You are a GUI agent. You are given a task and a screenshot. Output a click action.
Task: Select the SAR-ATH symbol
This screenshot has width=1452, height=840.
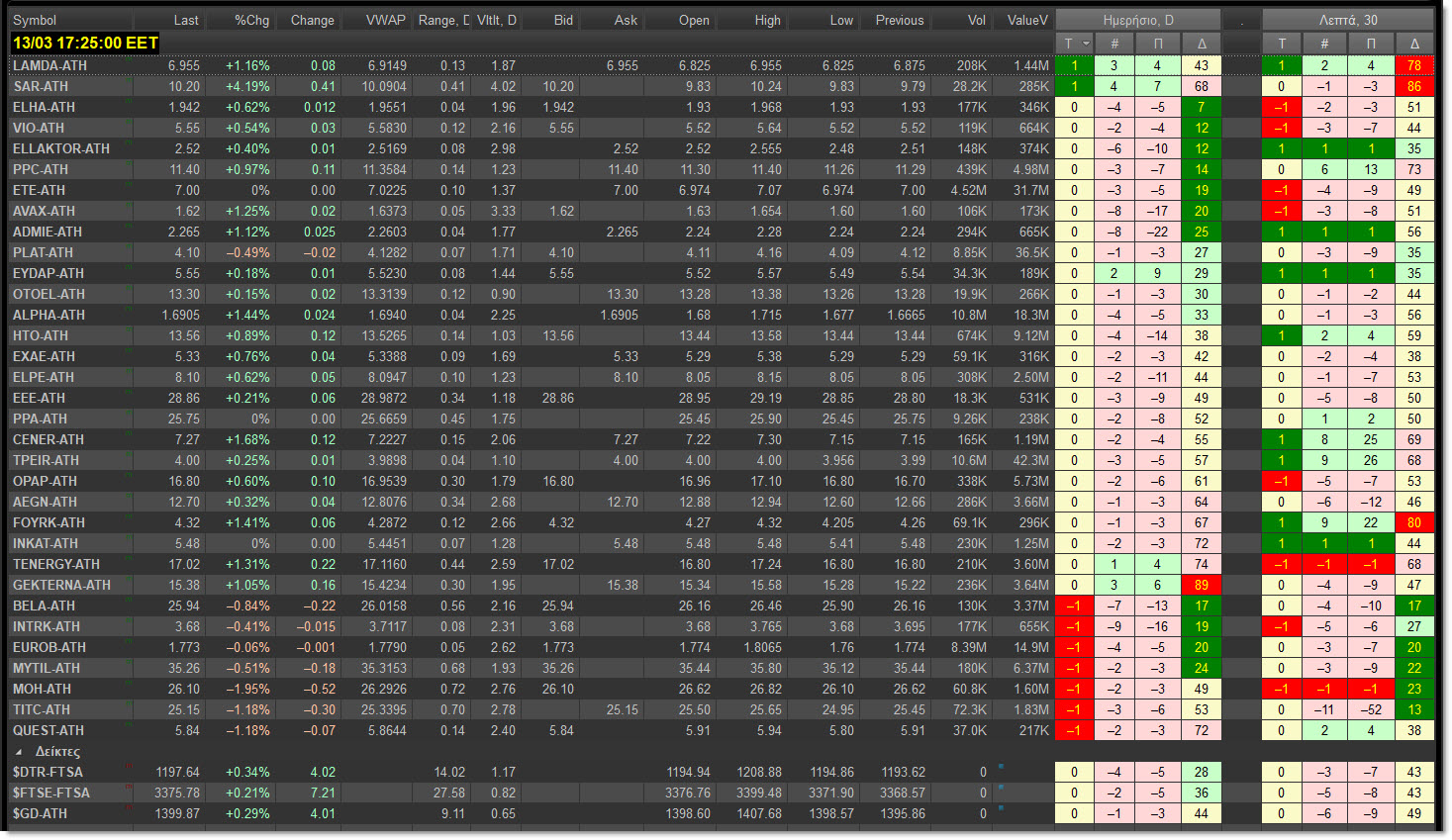tap(41, 86)
